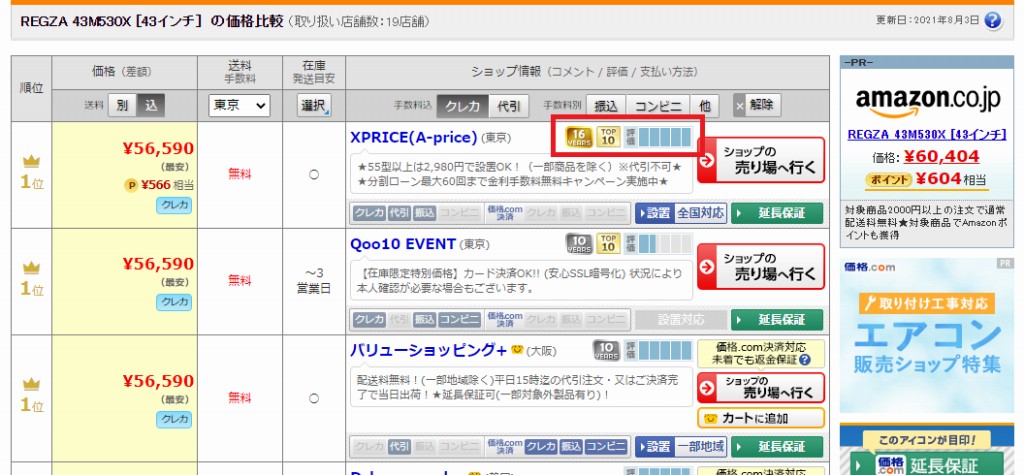The image size is (1024, 475).
Task: Click the amazon.co.jp logo in the PR box
Action: coord(927,100)
